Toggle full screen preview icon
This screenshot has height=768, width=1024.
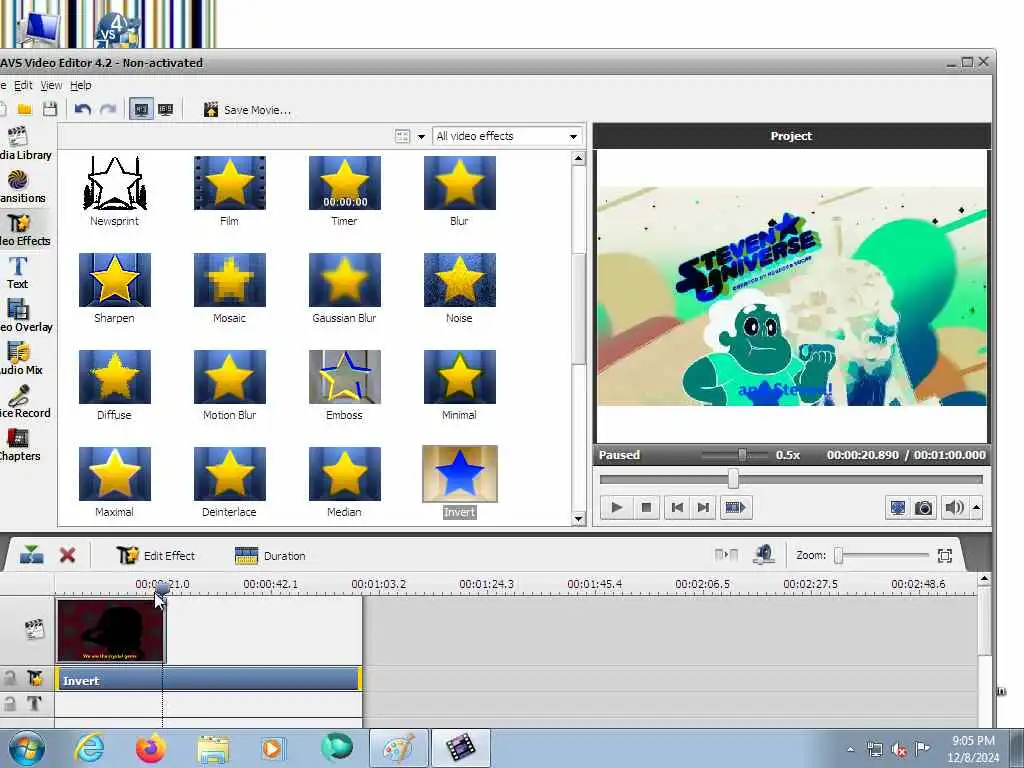[898, 507]
